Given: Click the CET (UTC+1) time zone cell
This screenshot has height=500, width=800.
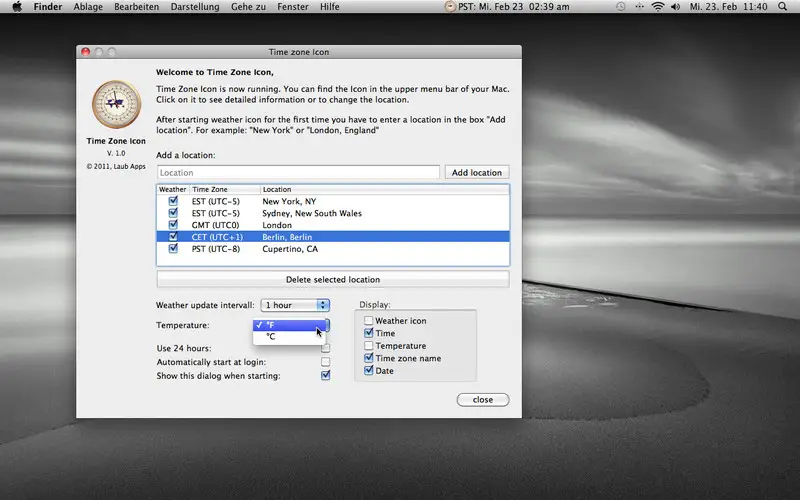Looking at the screenshot, I should click(x=217, y=237).
